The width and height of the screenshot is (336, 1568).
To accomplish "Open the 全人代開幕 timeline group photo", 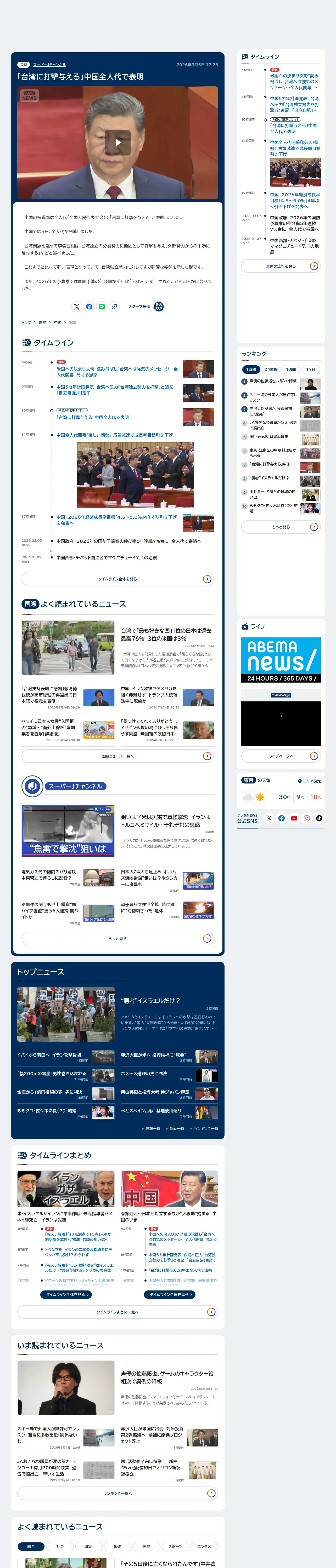I will pyautogui.click(x=135, y=475).
